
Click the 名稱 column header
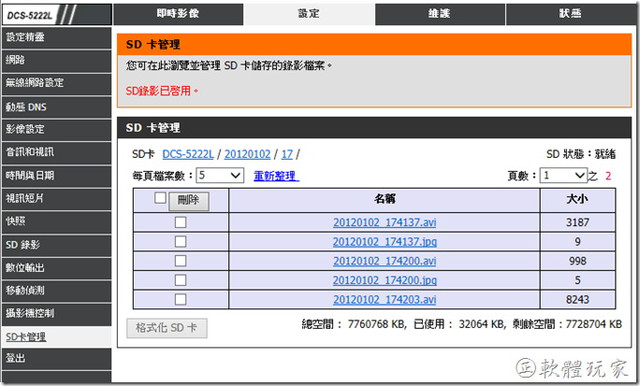point(384,199)
